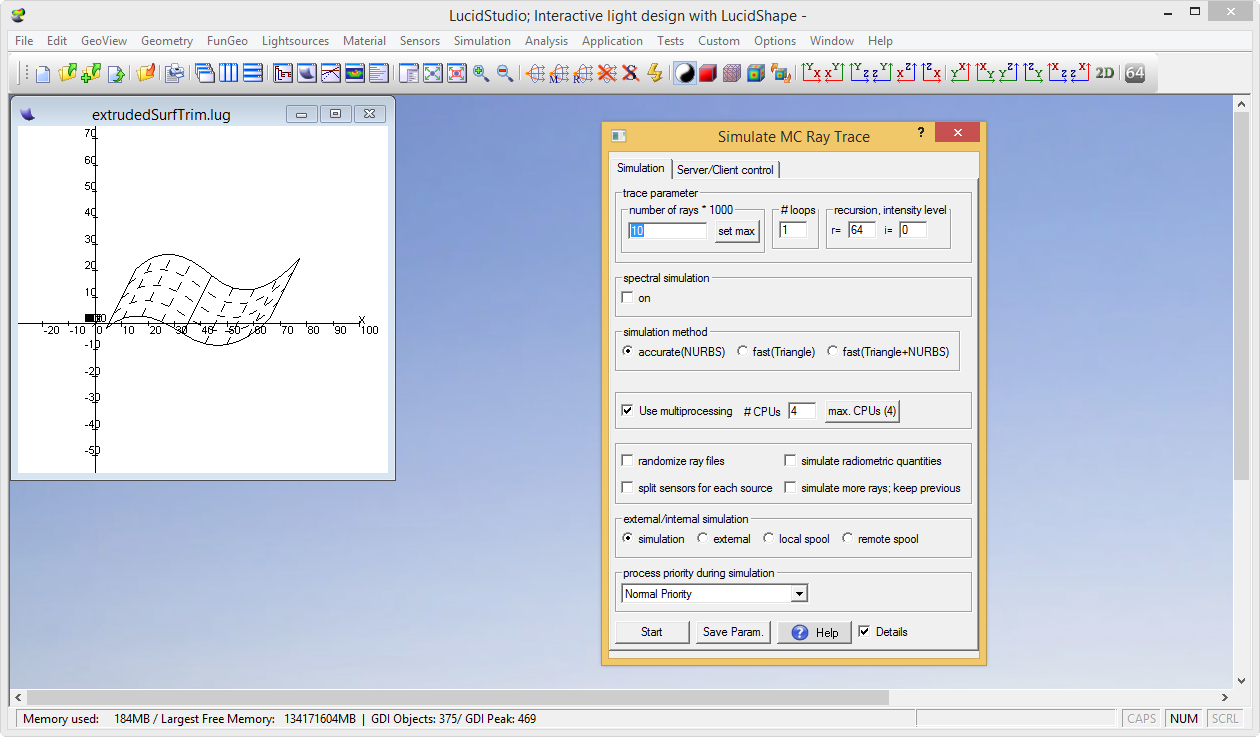1260x737 pixels.
Task: Select the solid red cube shading icon
Action: [x=708, y=73]
